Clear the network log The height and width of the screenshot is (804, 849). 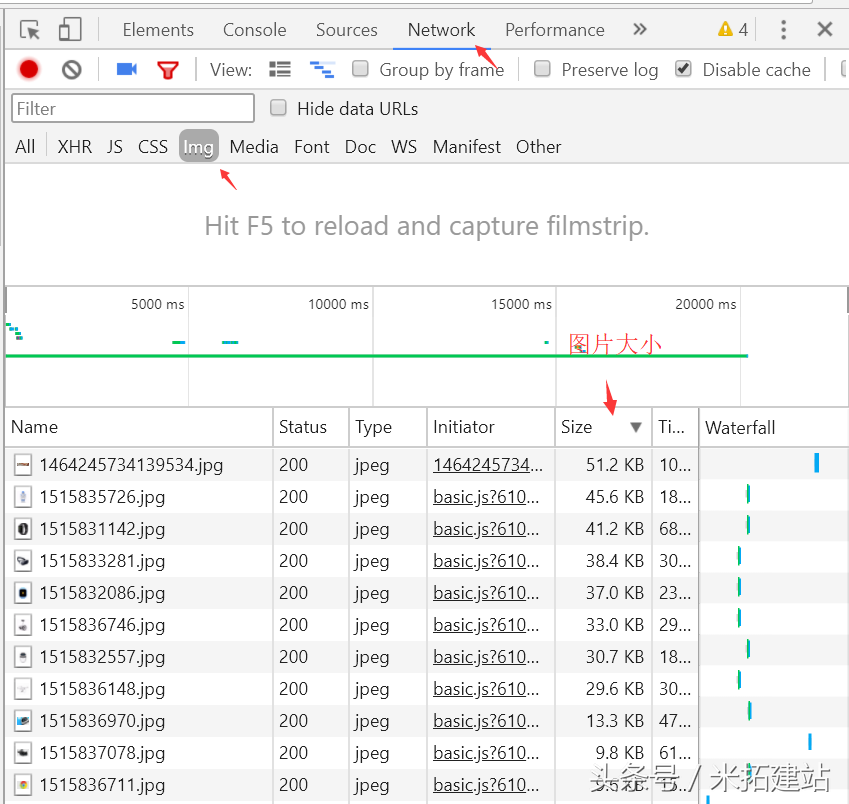click(x=71, y=69)
